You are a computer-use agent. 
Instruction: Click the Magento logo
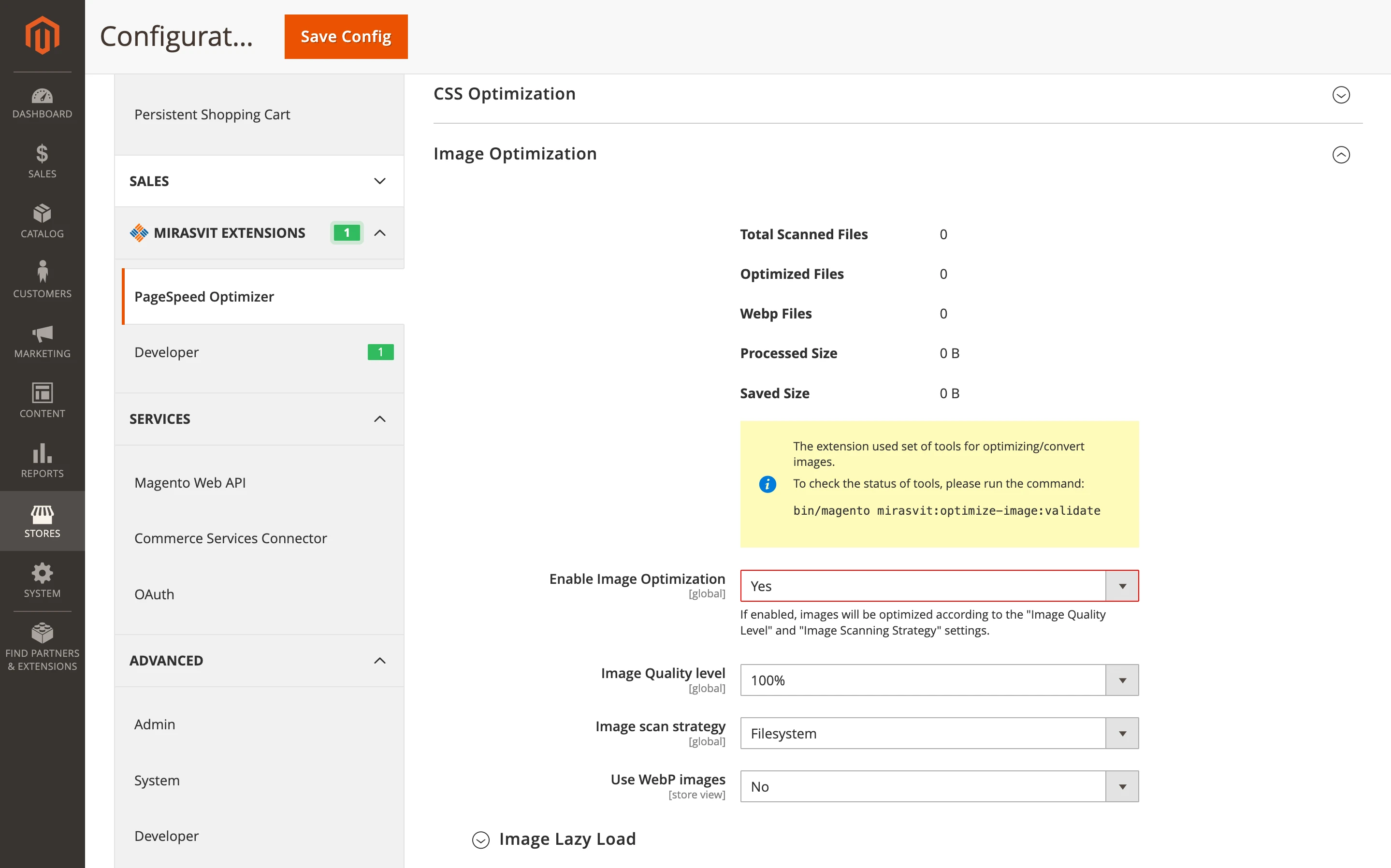[42, 36]
